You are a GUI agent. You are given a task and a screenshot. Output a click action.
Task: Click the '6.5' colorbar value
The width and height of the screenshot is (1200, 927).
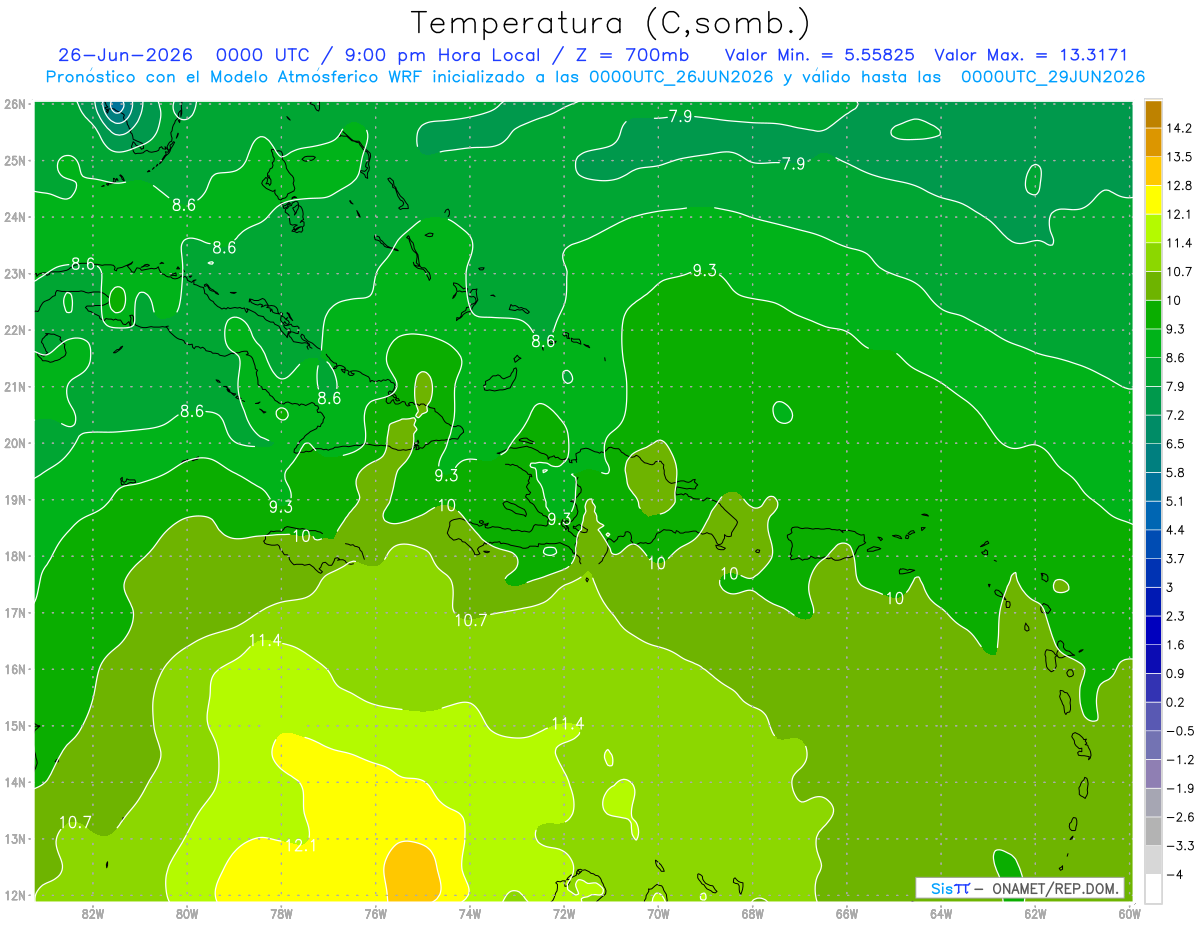(x=1177, y=443)
